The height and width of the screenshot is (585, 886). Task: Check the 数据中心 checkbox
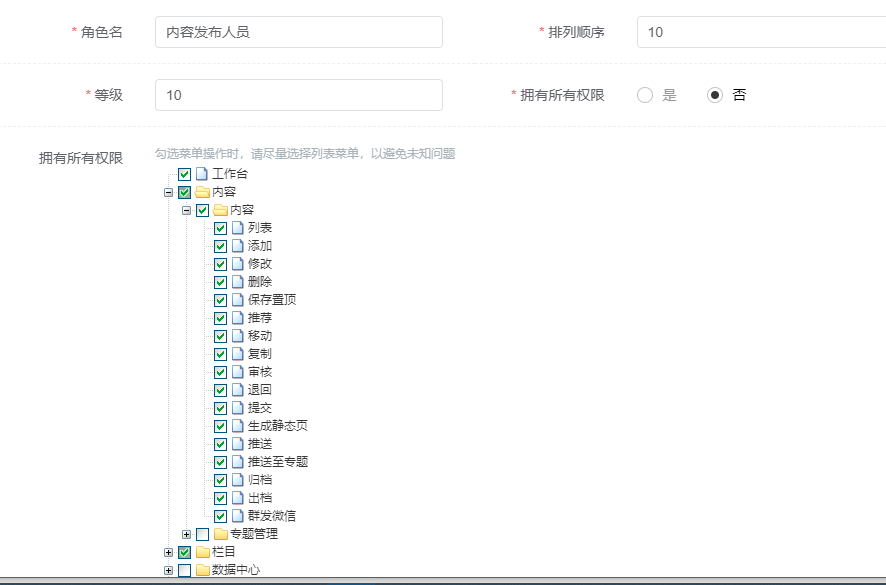(x=184, y=570)
